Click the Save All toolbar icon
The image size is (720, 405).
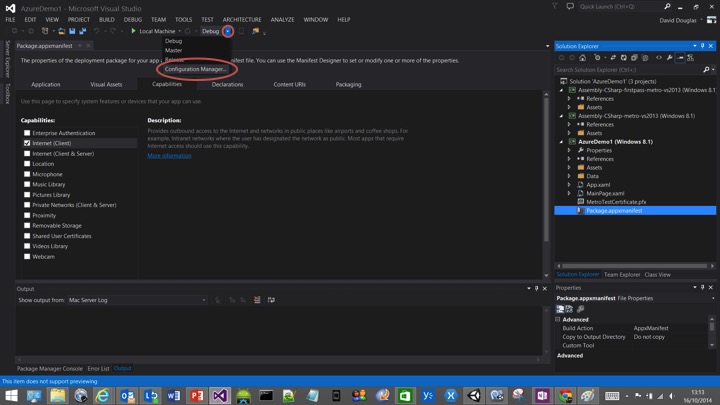[x=83, y=31]
